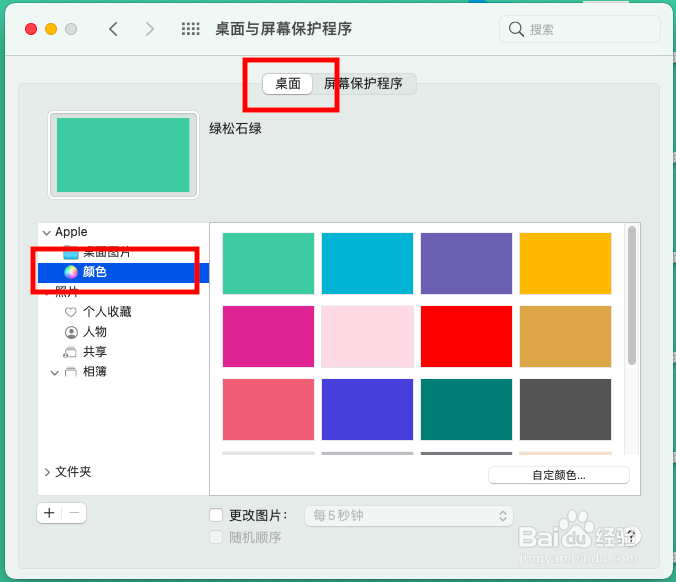Choose the purple swatch

click(466, 263)
